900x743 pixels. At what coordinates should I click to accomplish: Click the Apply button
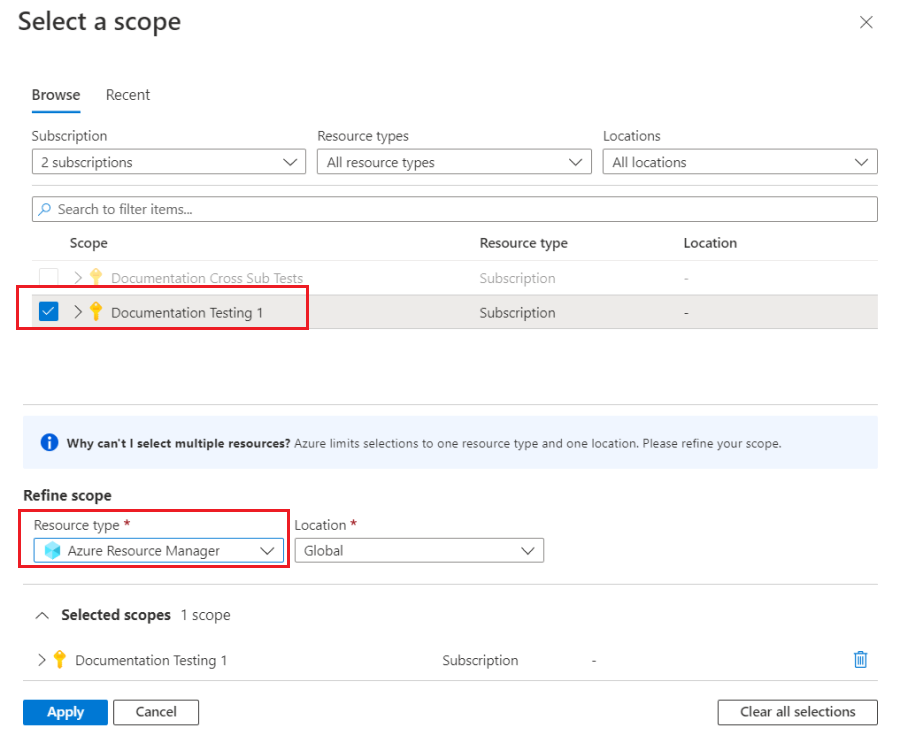coord(65,712)
